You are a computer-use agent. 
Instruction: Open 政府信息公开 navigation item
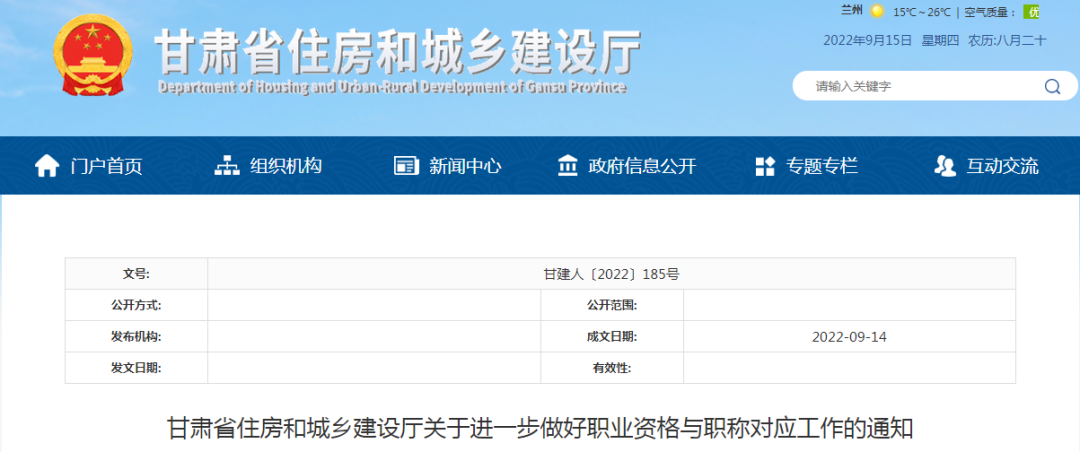tap(641, 166)
